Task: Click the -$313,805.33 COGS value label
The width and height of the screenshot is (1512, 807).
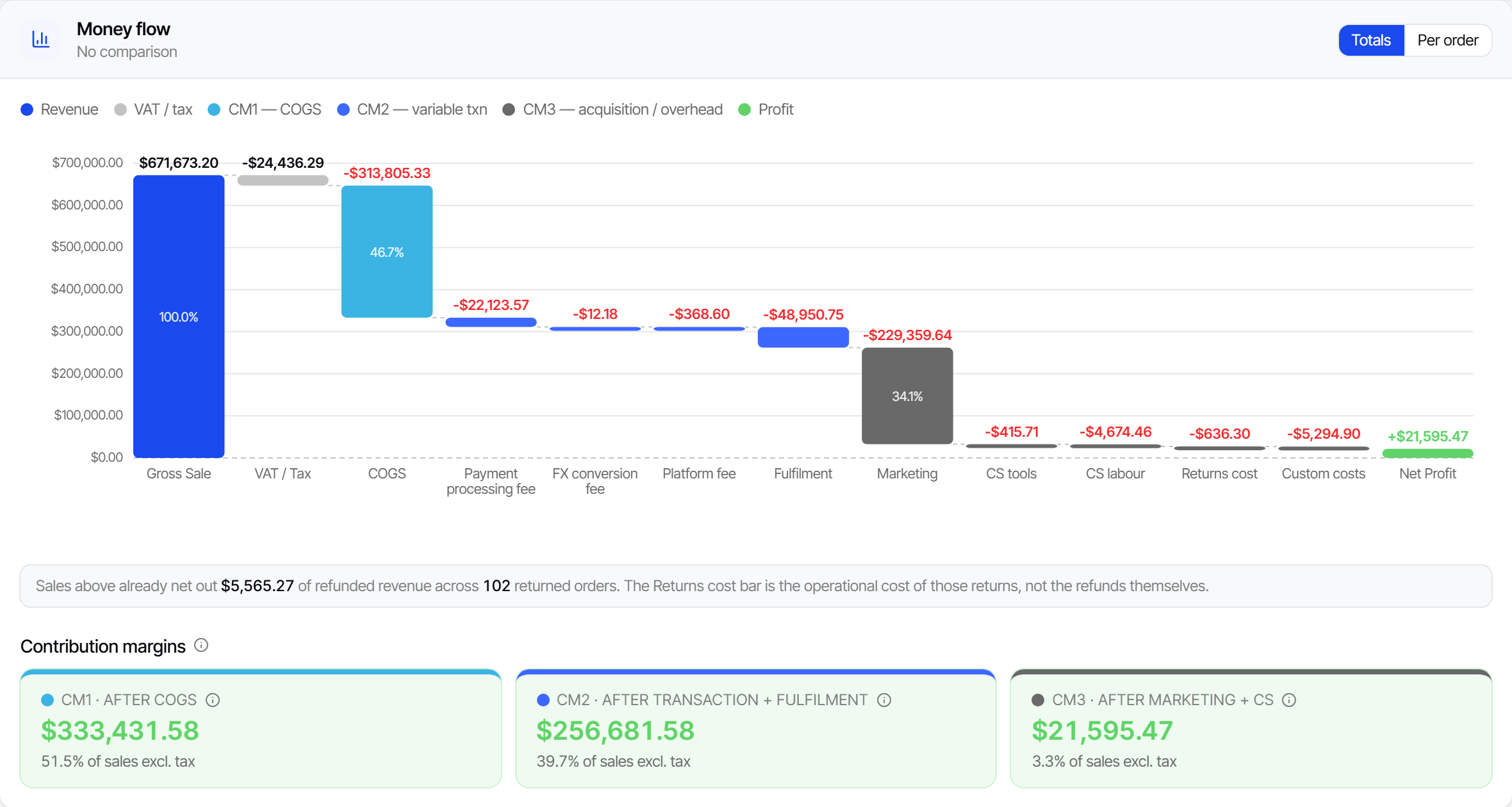Action: 387,173
